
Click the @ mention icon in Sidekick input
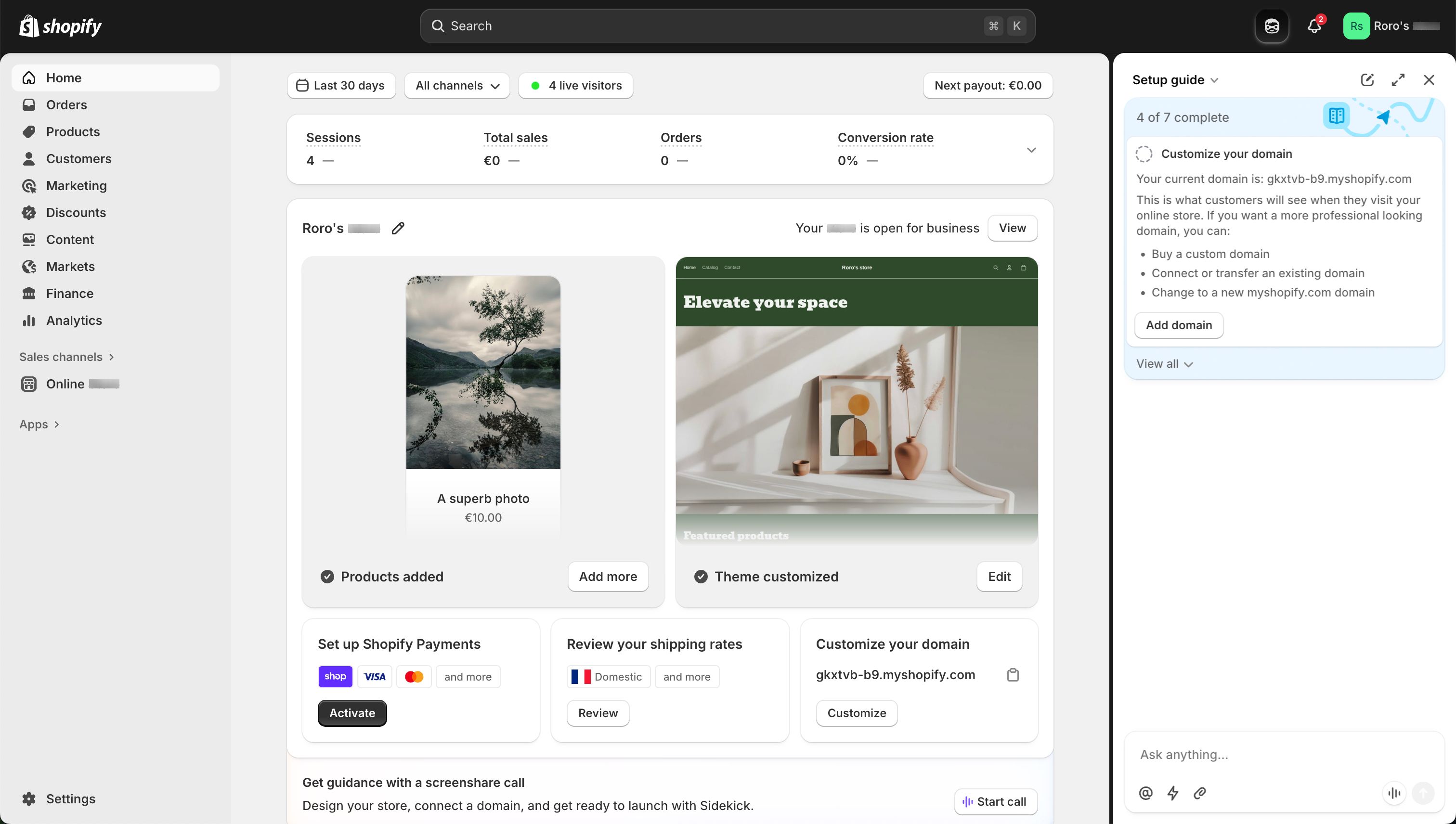click(1145, 793)
